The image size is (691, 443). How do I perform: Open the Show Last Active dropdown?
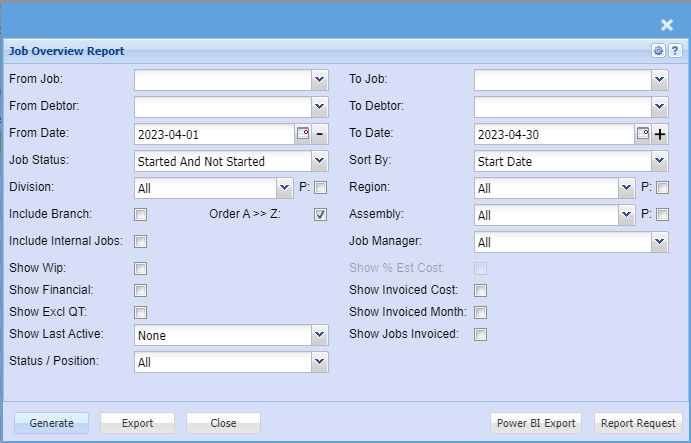(319, 335)
